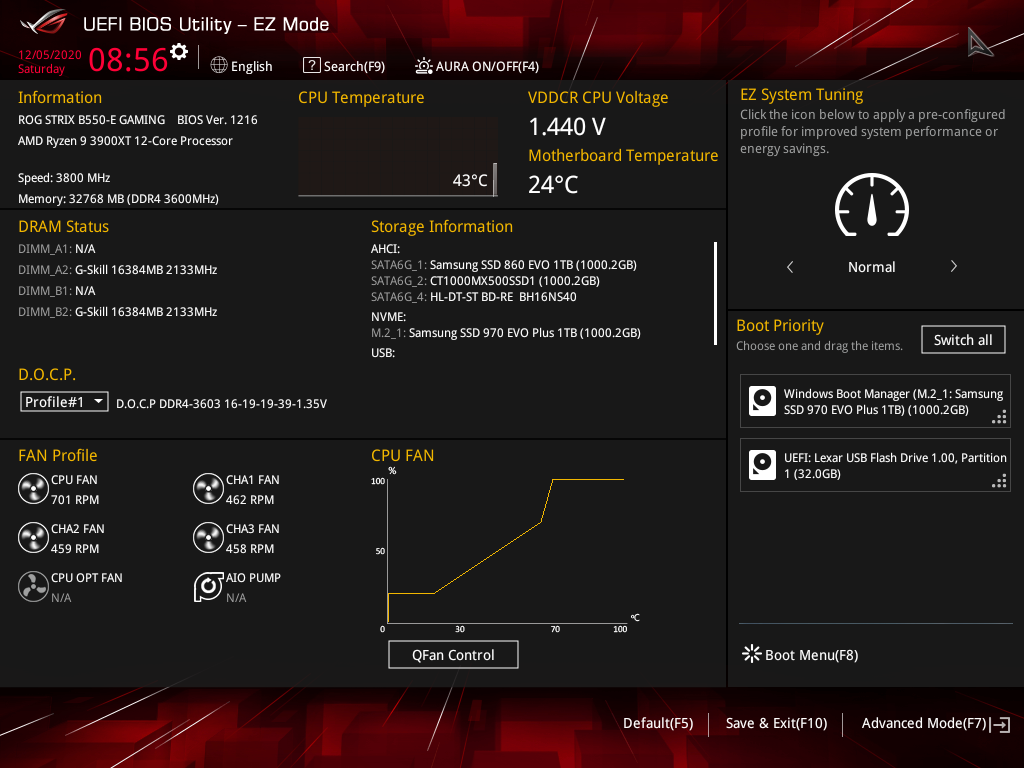Screen dimensions: 1024x768
Task: Click the CPU FAN icon
Action: (33, 488)
